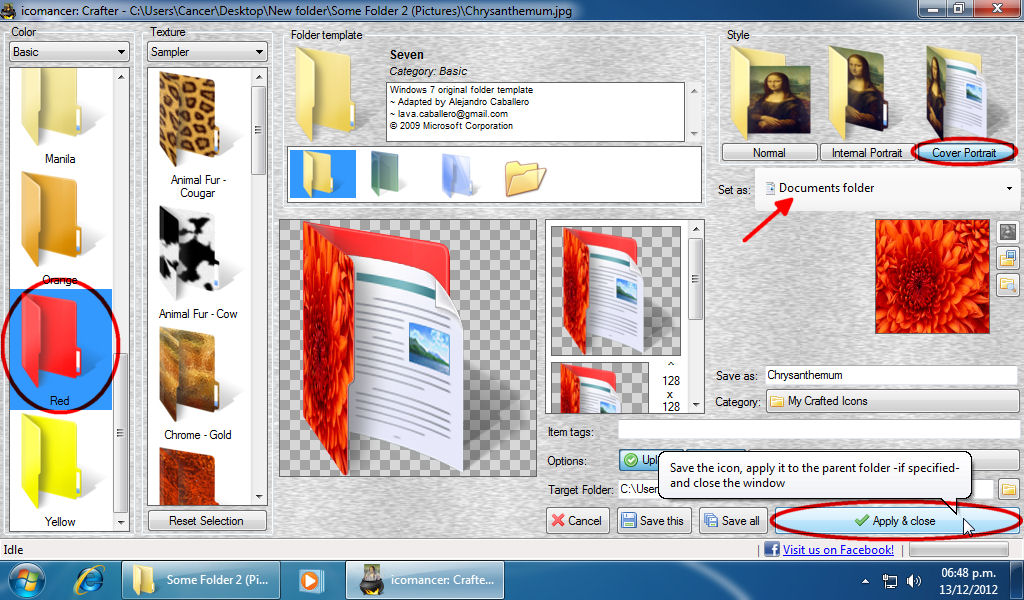Open the Color category dropdown showing Basic

pos(68,52)
